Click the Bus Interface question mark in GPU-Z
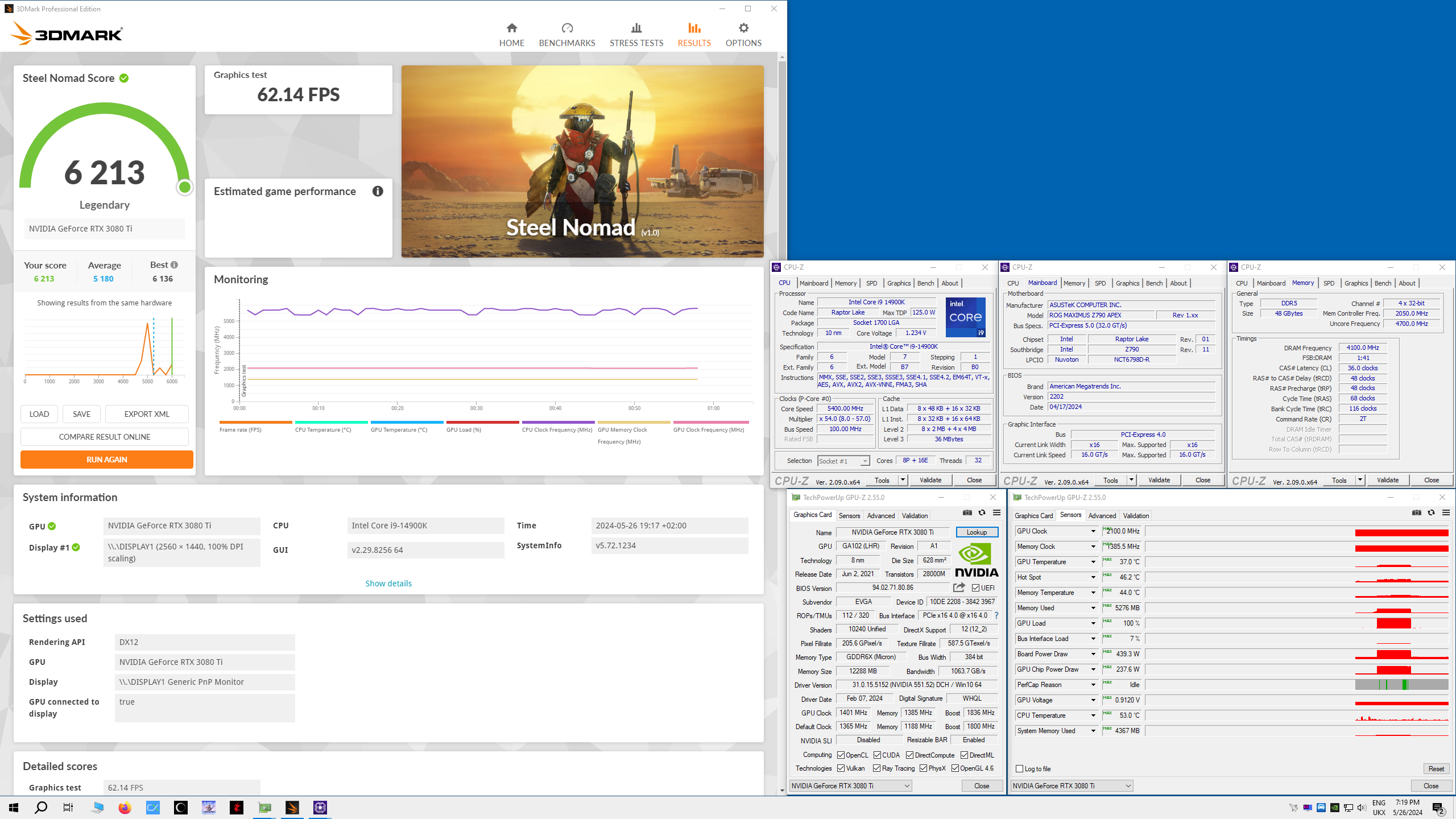The height and width of the screenshot is (819, 1456). [996, 615]
